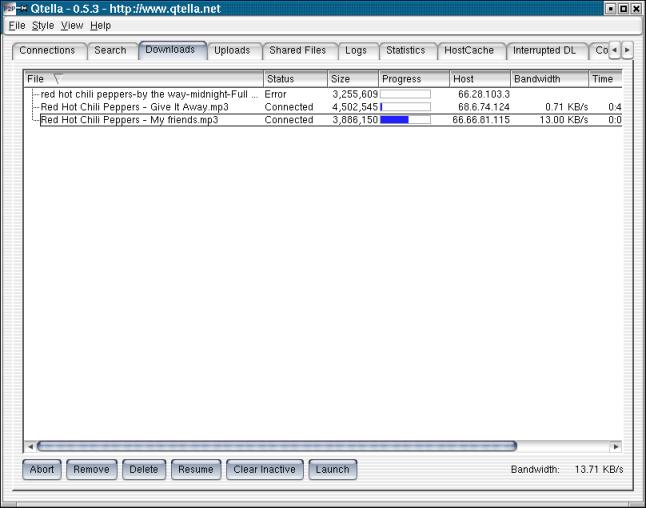Click horizontal scrollbar left arrow

30,447
